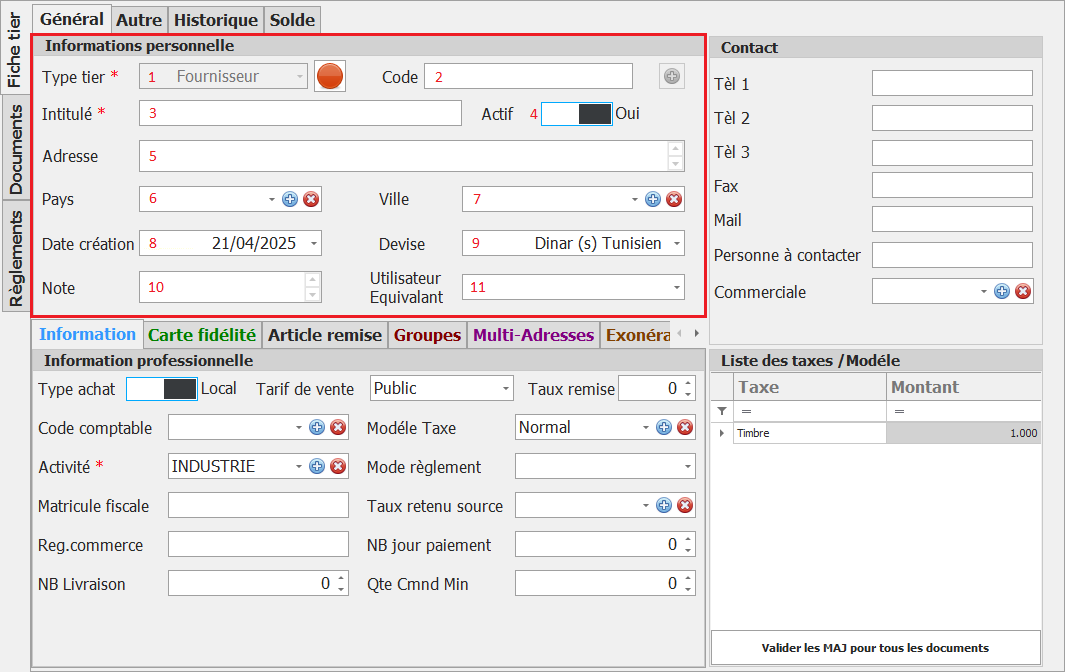Click the grey plus icon next to Code

point(671,76)
